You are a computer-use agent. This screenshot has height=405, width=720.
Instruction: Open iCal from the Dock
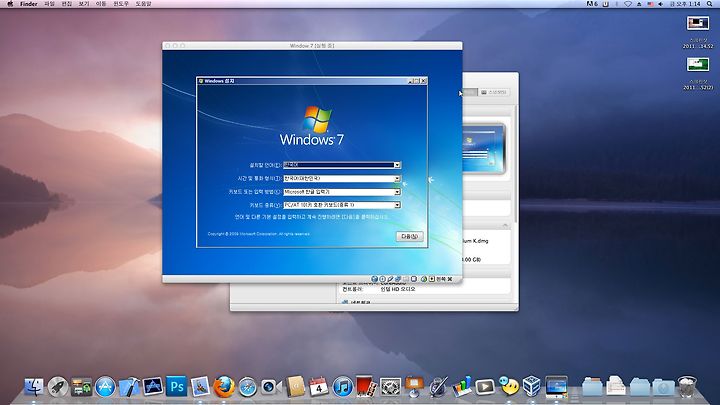click(318, 387)
